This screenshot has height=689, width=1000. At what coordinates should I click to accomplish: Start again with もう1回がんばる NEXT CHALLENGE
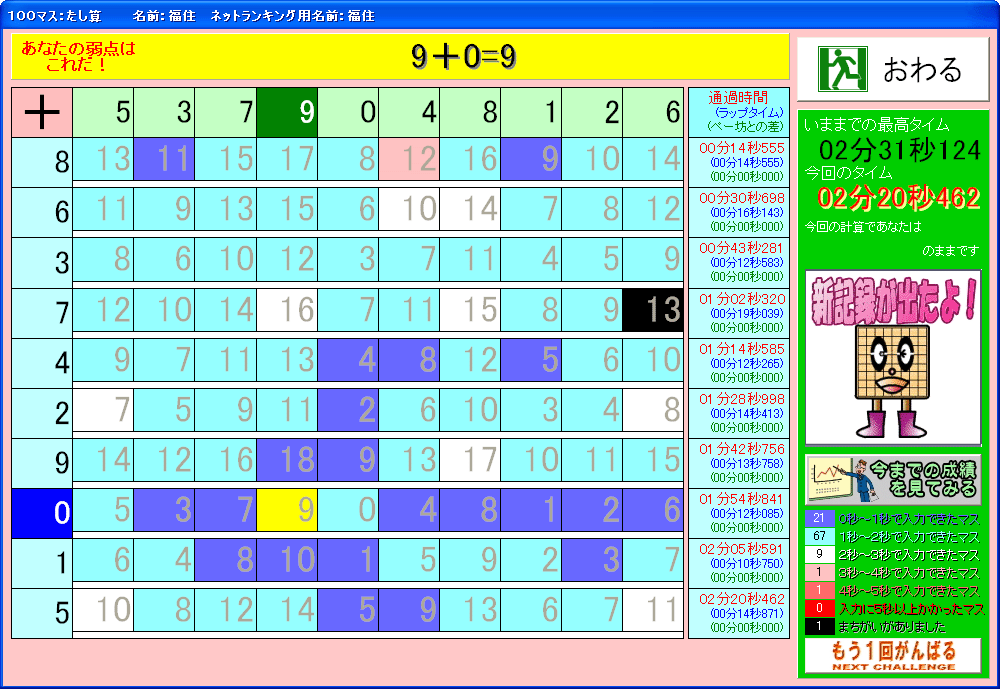tap(893, 656)
